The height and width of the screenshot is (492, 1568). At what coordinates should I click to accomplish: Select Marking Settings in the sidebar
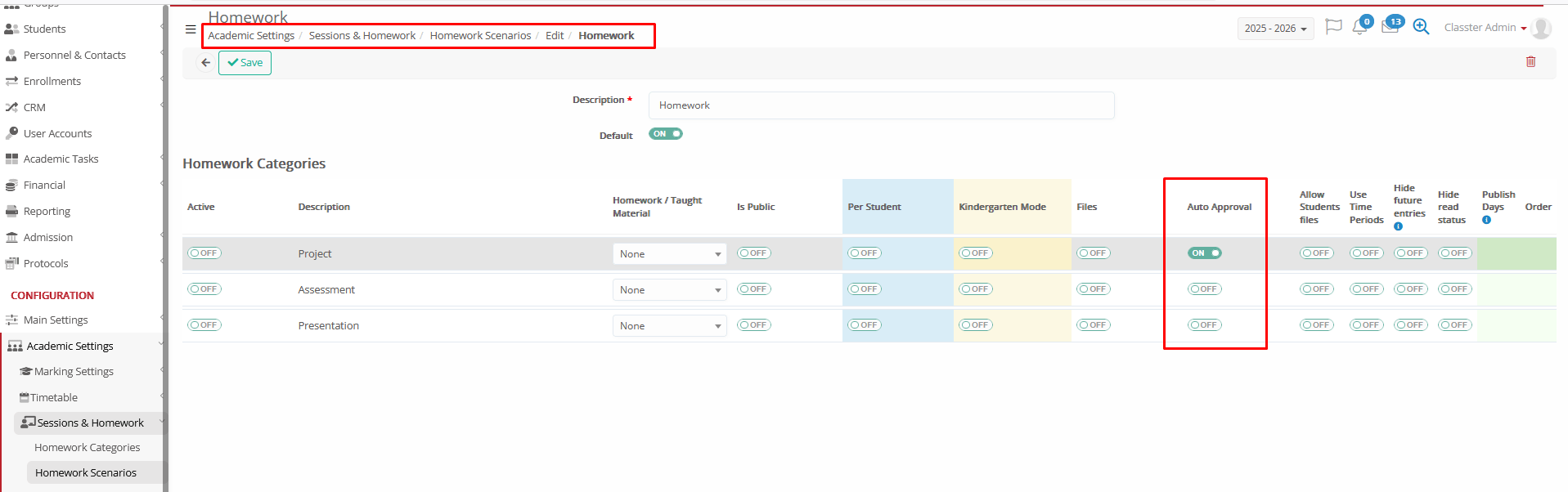pos(74,372)
